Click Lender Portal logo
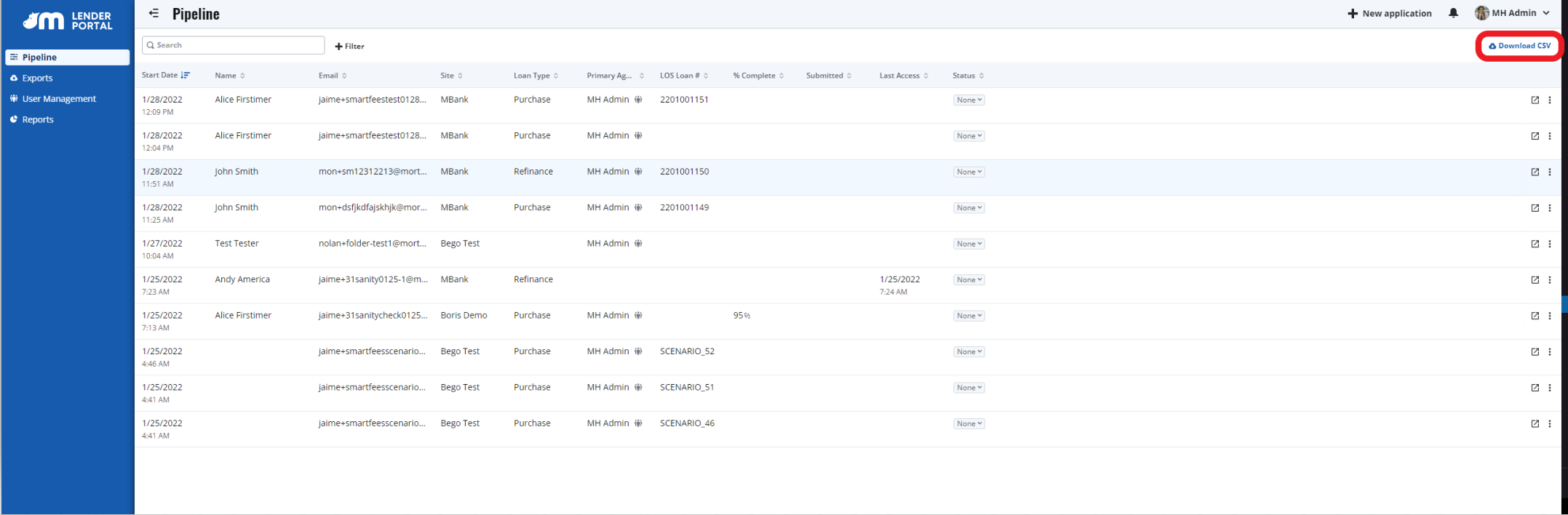This screenshot has width=1568, height=515. click(x=67, y=20)
